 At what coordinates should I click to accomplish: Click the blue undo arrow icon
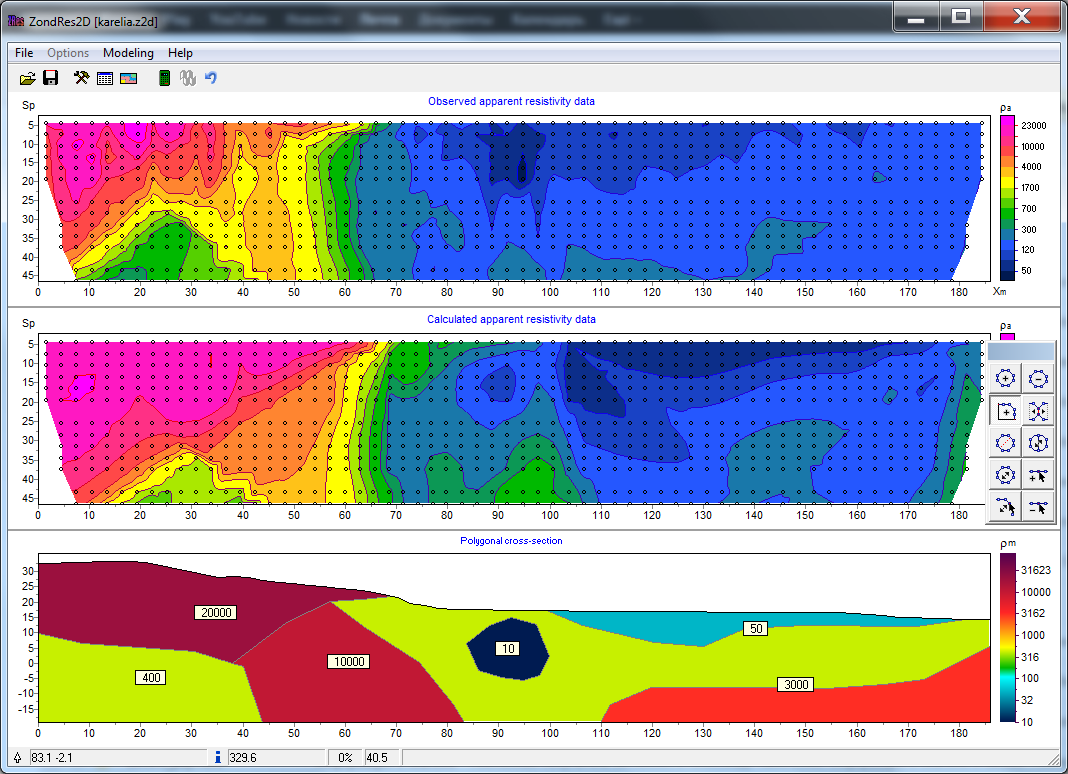[211, 78]
